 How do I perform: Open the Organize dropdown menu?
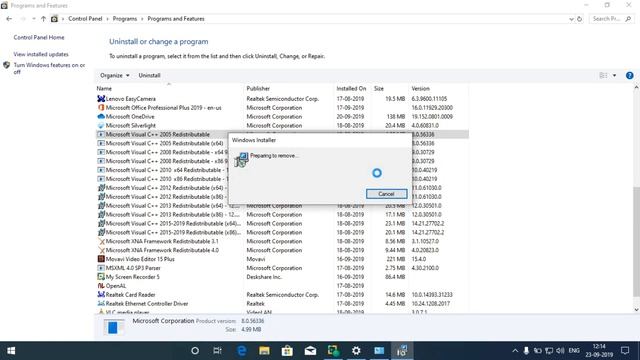[x=115, y=76]
